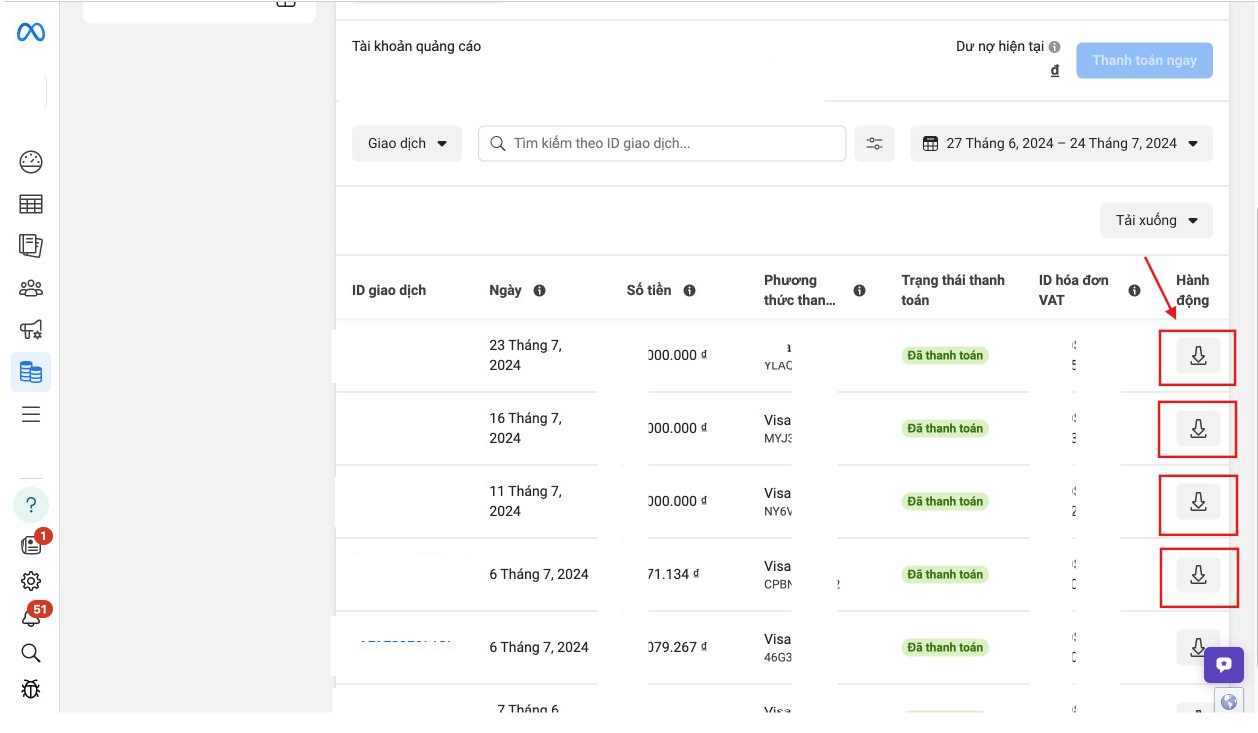1258x733 pixels.
Task: Open the news updates icon with badge 1
Action: 31,544
